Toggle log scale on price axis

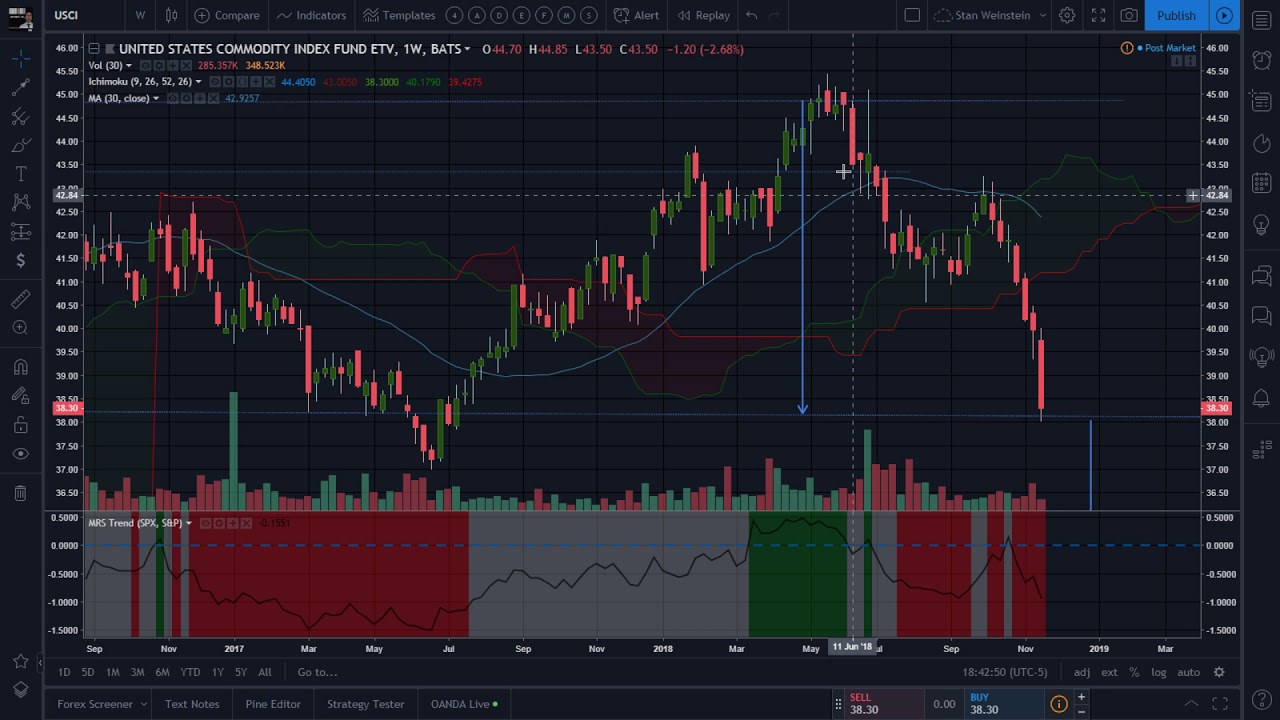(1158, 672)
